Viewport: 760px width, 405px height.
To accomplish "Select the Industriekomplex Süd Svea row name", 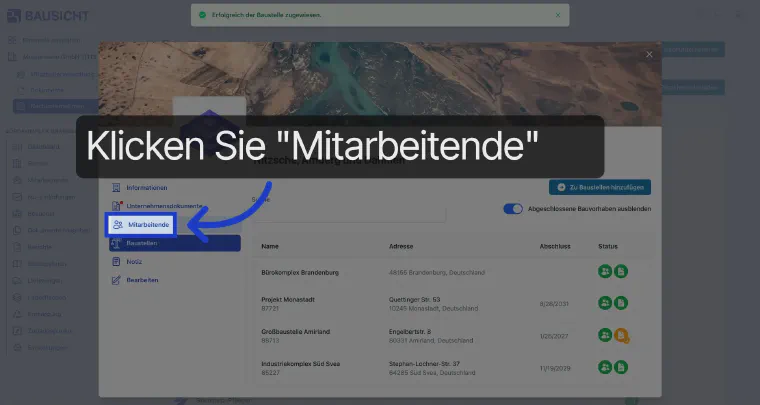I will point(301,364).
